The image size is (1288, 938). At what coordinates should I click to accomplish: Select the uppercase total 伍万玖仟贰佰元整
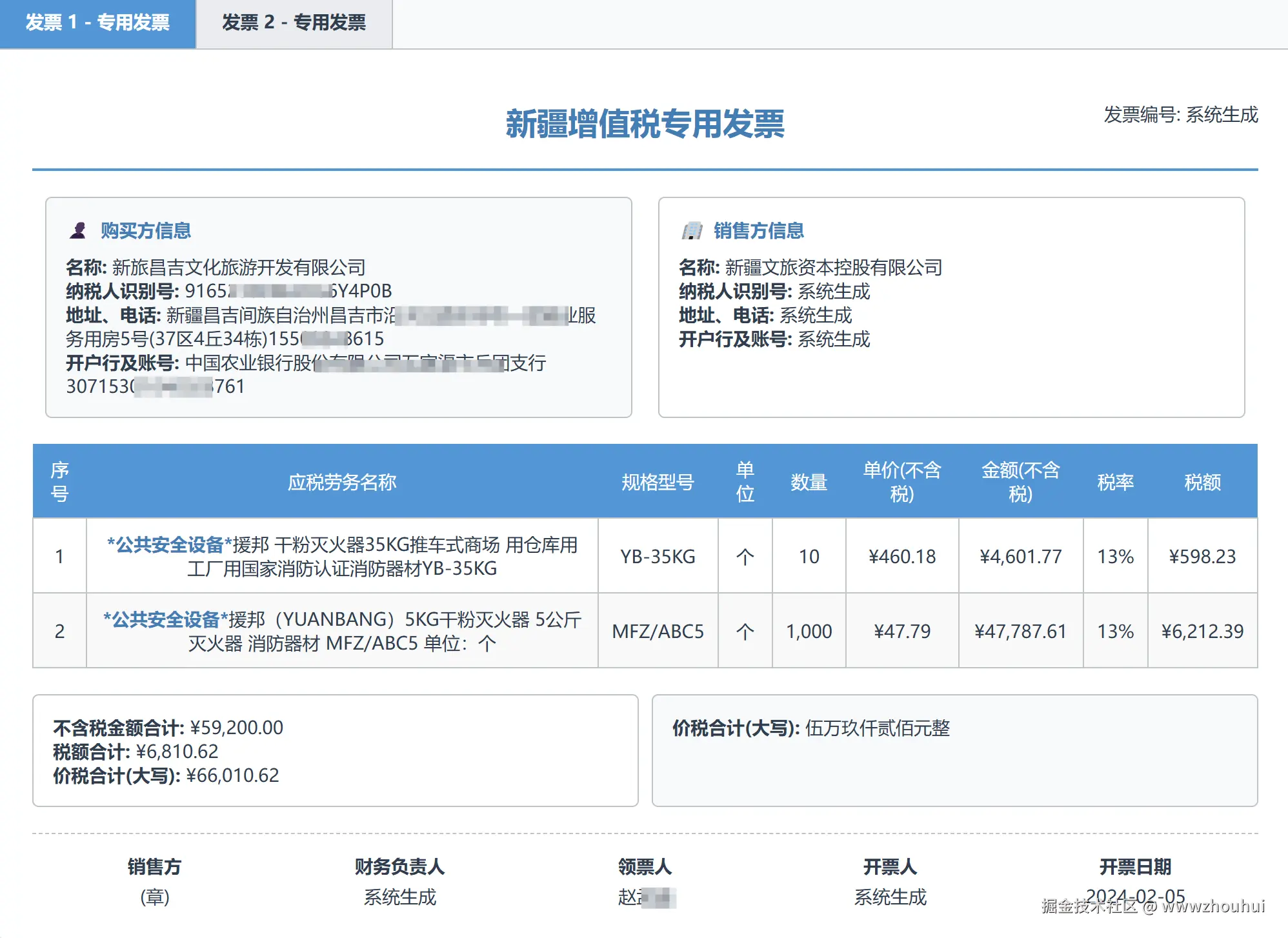(877, 728)
